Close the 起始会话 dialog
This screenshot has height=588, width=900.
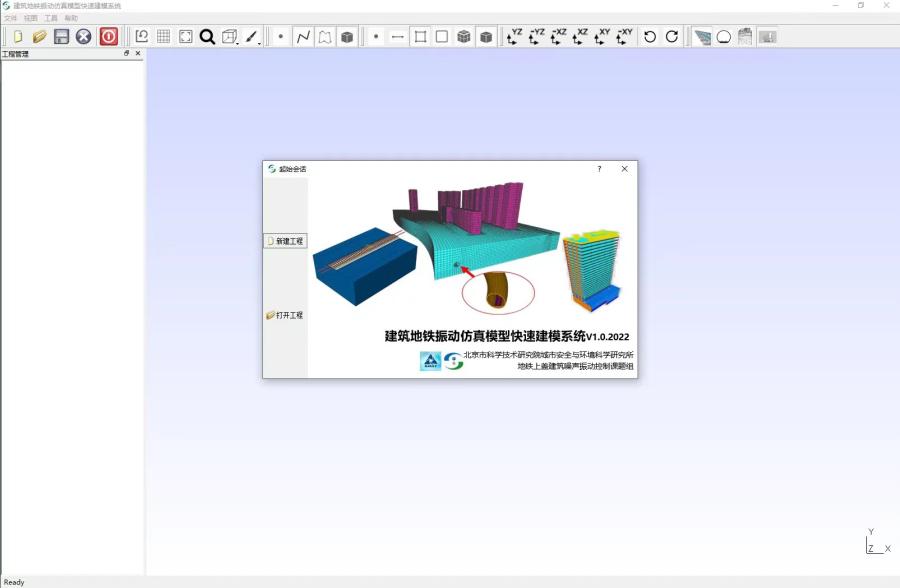coord(625,169)
